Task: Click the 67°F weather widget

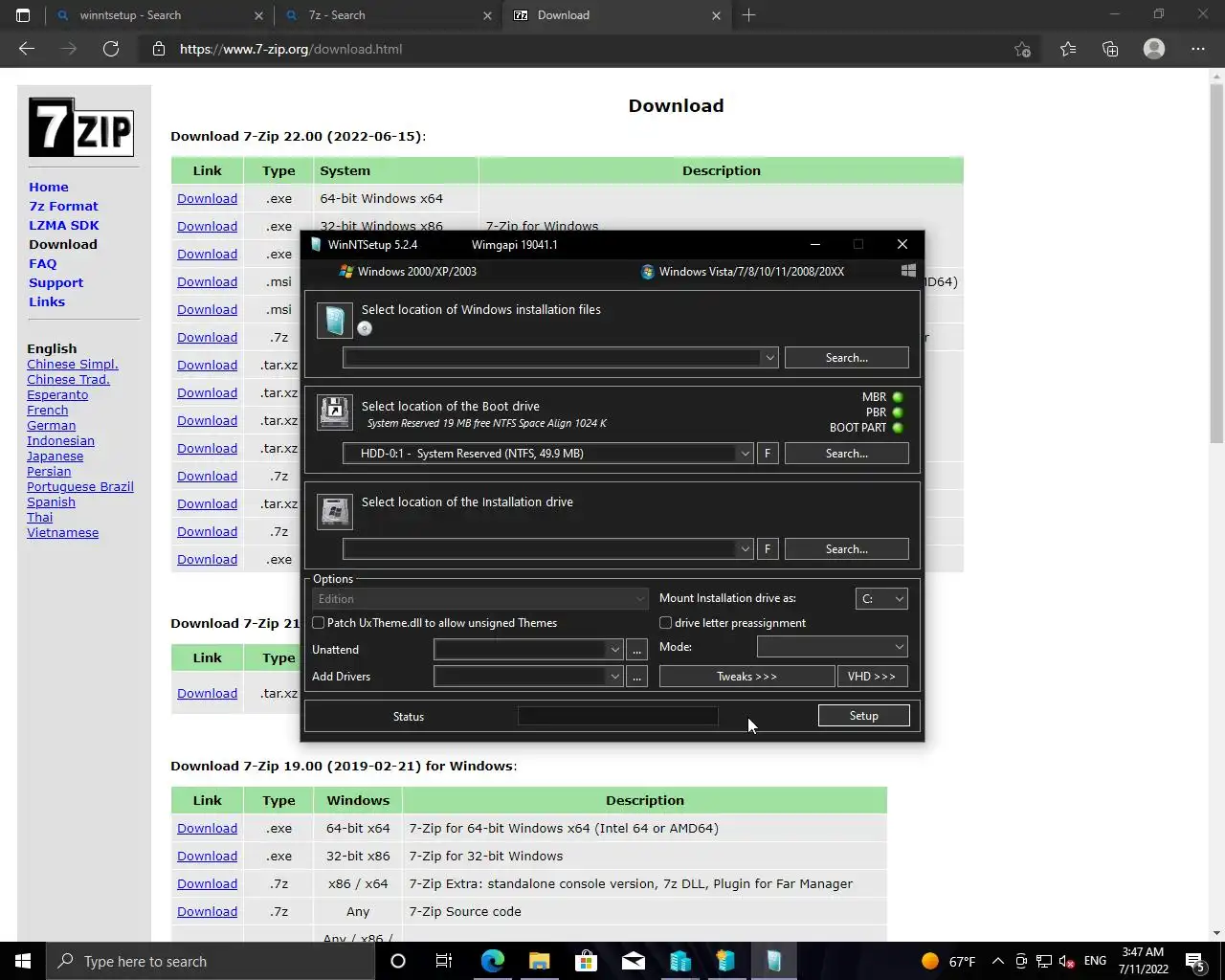Action: coord(948,961)
